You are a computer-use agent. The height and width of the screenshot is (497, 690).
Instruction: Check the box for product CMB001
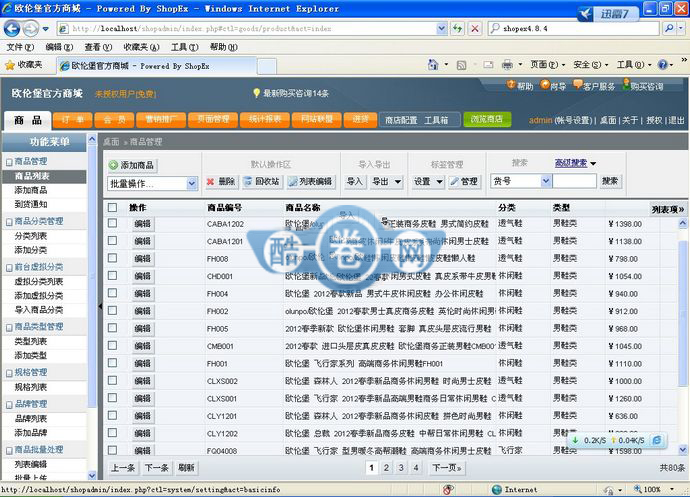[113, 346]
